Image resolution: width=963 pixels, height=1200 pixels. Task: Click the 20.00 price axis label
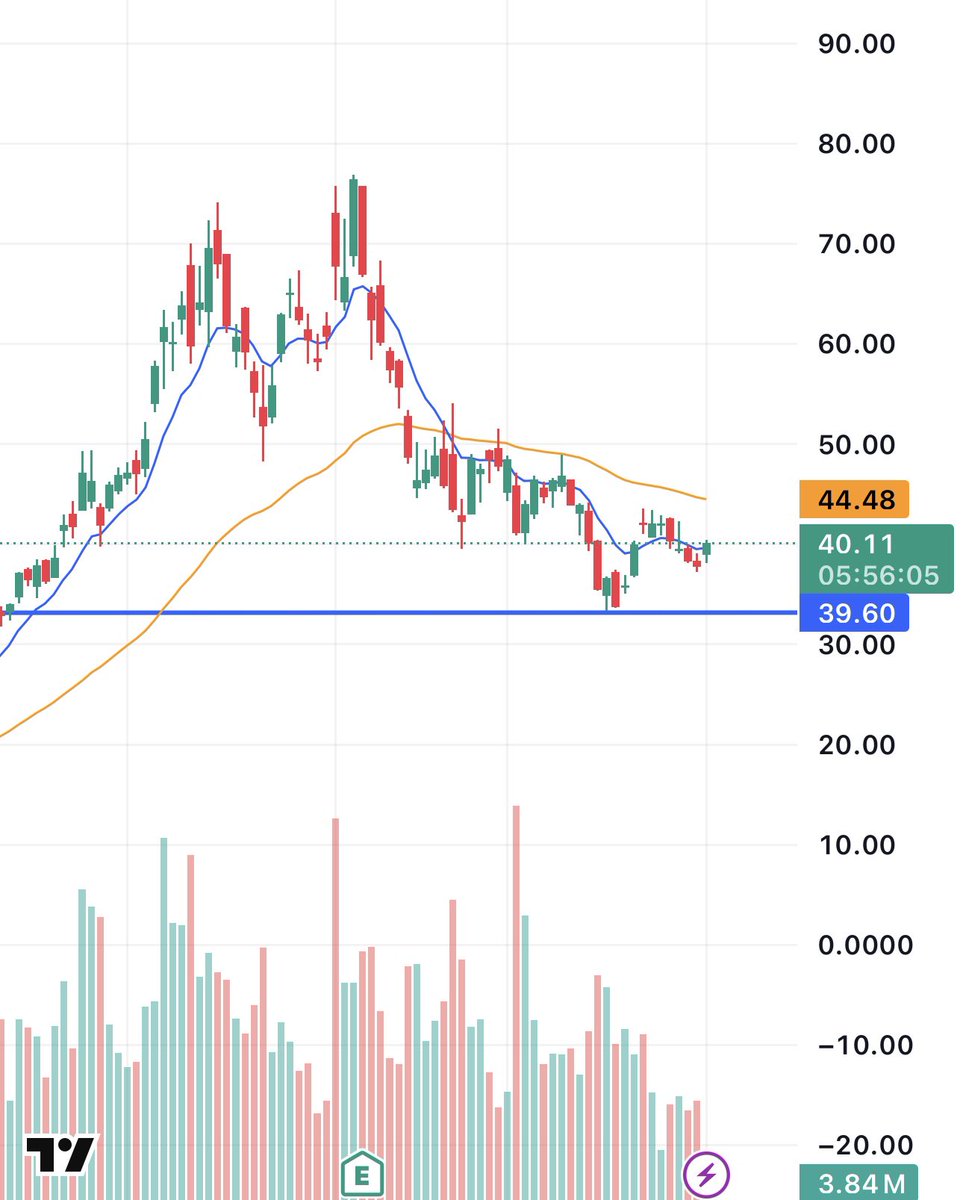click(856, 744)
